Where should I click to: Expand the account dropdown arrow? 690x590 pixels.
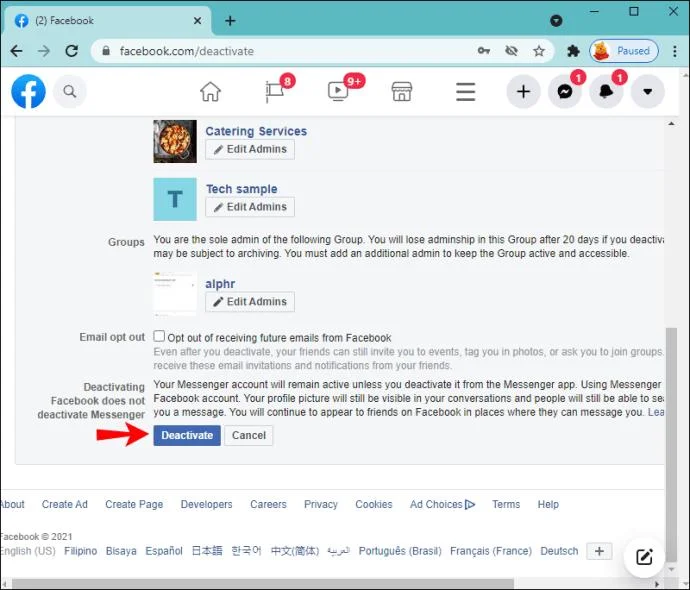(647, 92)
